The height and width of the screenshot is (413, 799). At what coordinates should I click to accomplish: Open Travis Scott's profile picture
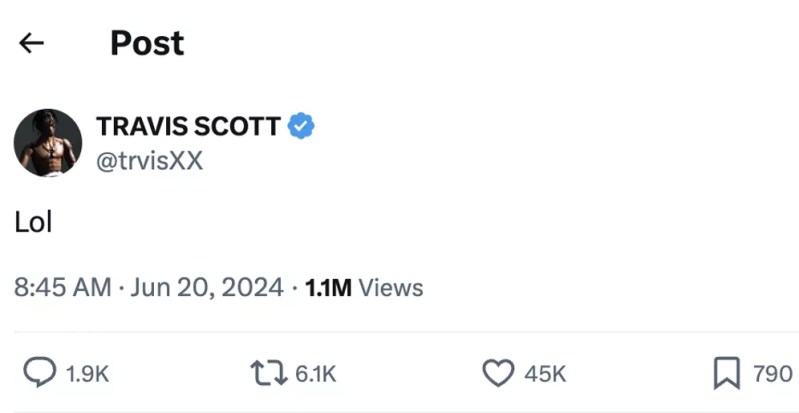click(x=48, y=142)
